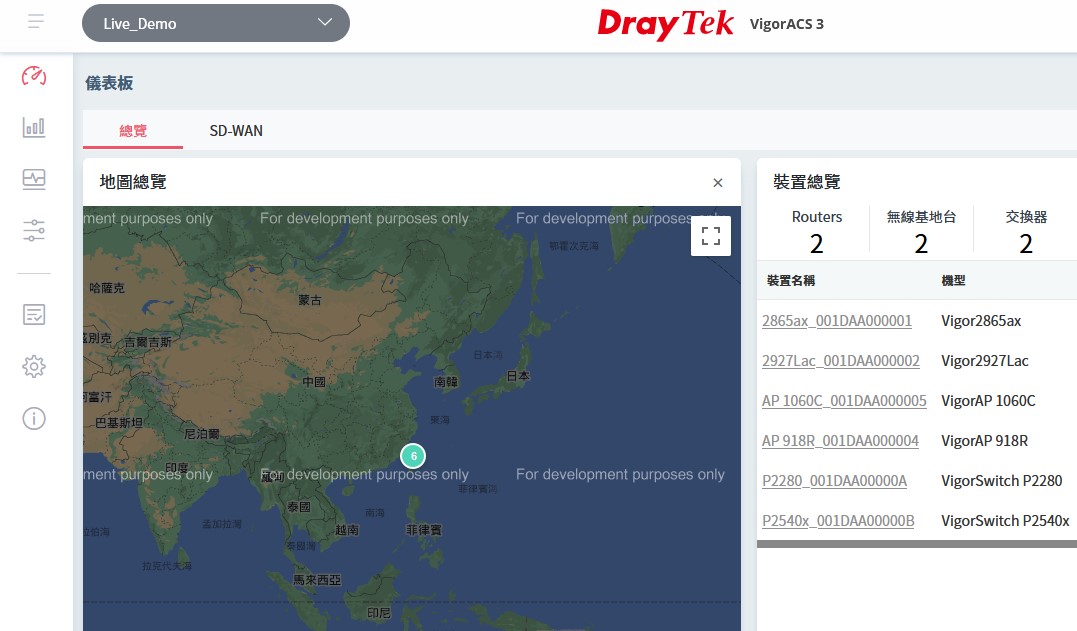Screen dimensions: 1077x631
Task: Open AP 1060C_001DAA000005 device link
Action: click(x=844, y=401)
